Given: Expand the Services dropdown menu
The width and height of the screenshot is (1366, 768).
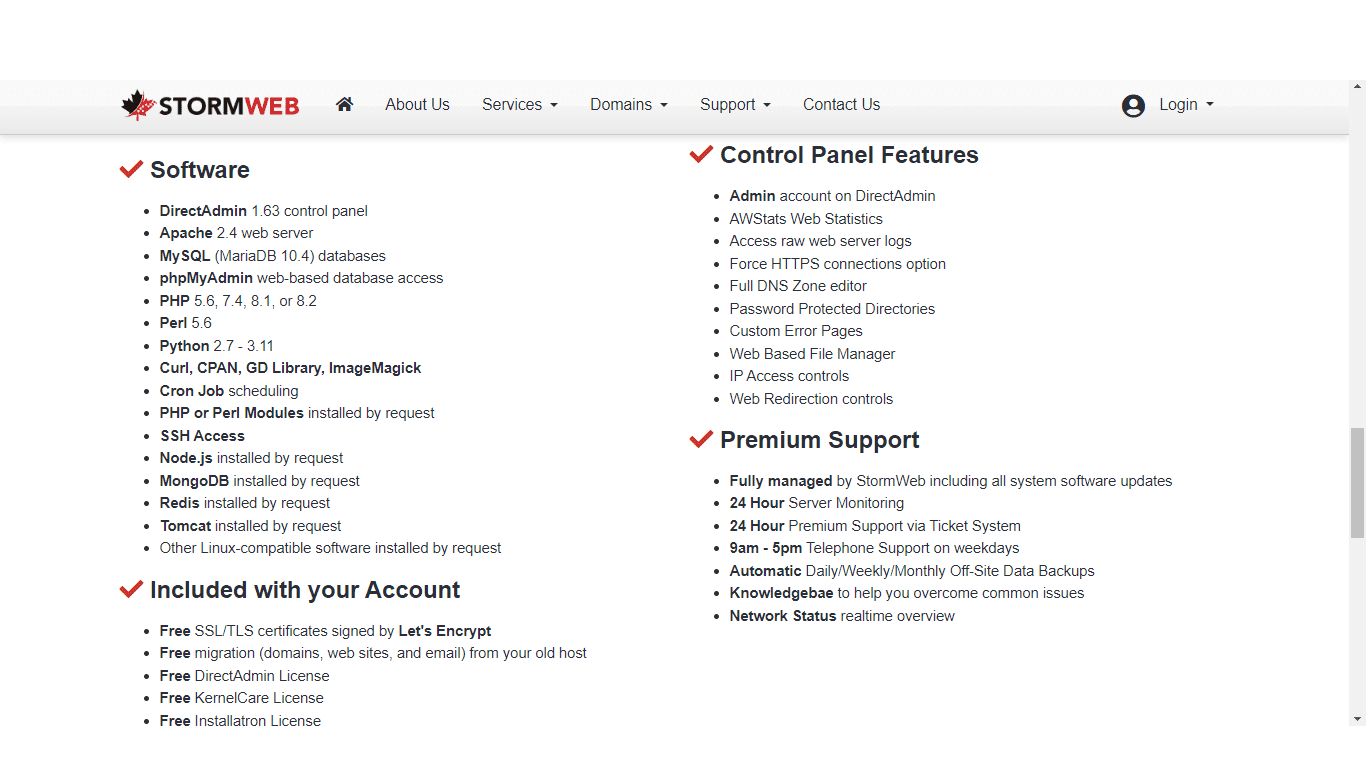Looking at the screenshot, I should [520, 104].
